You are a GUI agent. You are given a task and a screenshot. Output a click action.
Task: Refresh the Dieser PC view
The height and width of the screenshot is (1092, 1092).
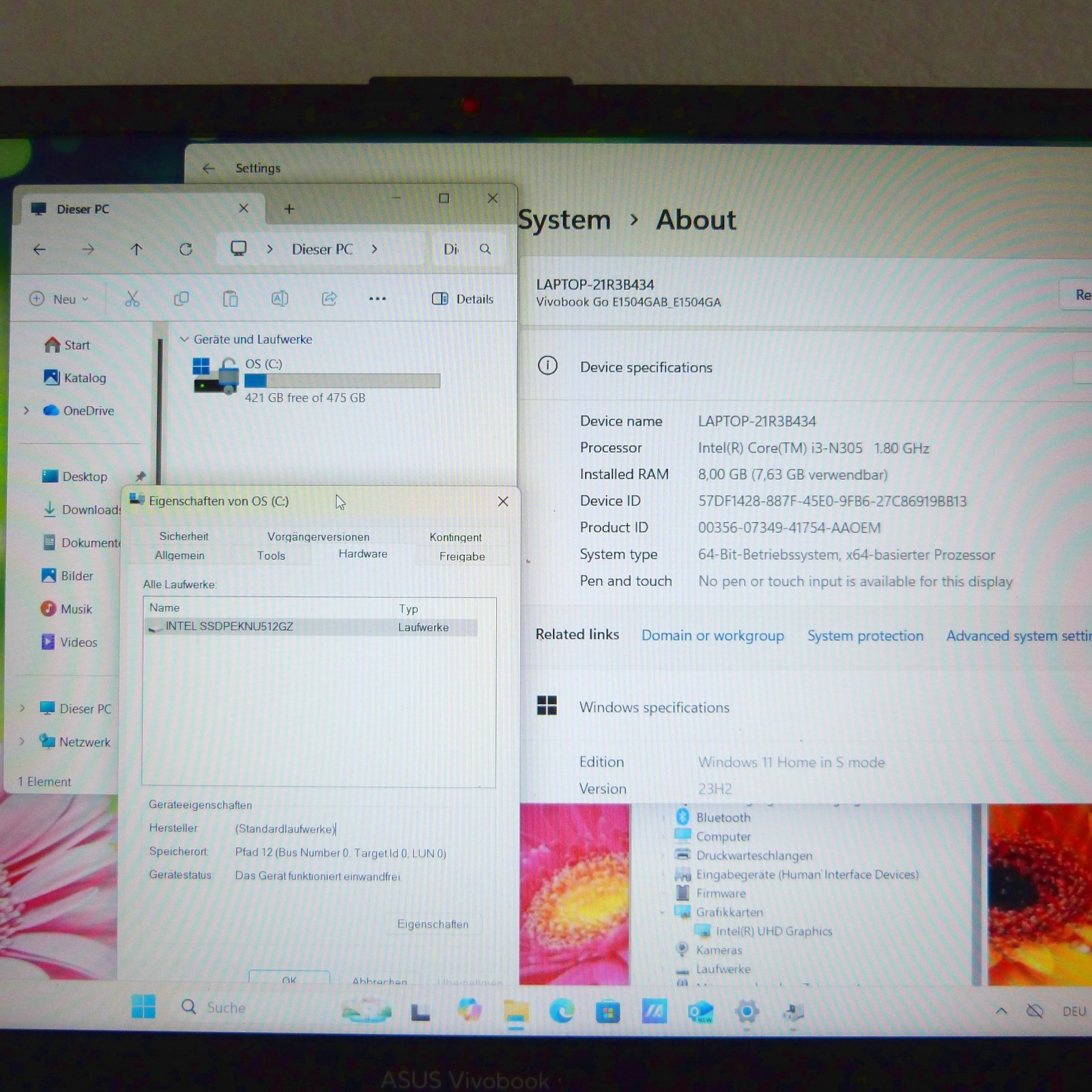(186, 249)
